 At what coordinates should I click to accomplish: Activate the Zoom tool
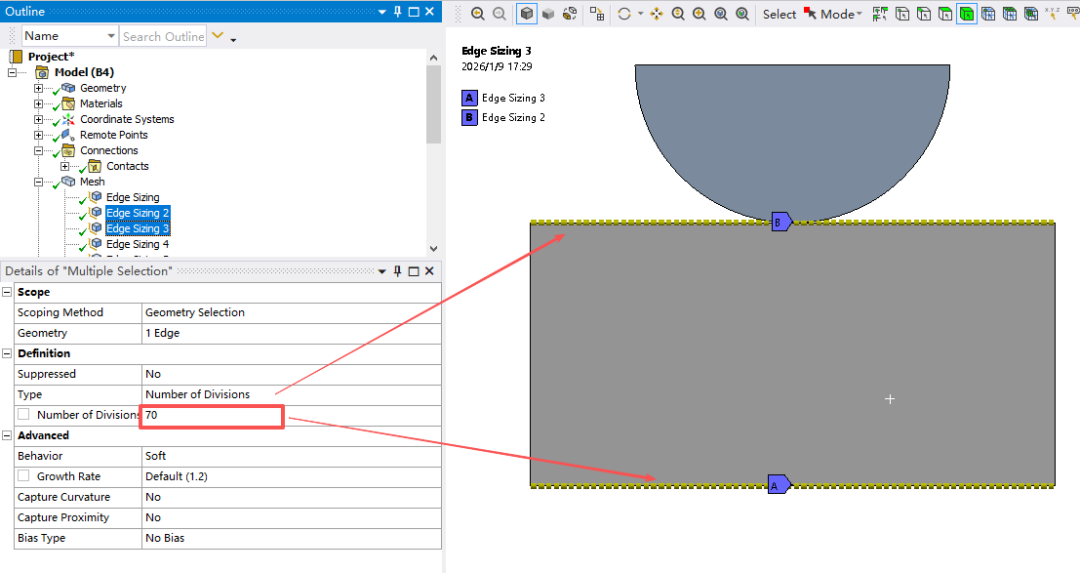tap(678, 14)
